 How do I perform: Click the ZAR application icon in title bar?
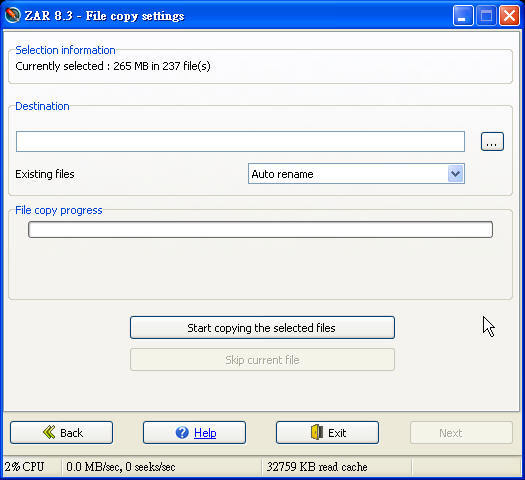click(13, 15)
